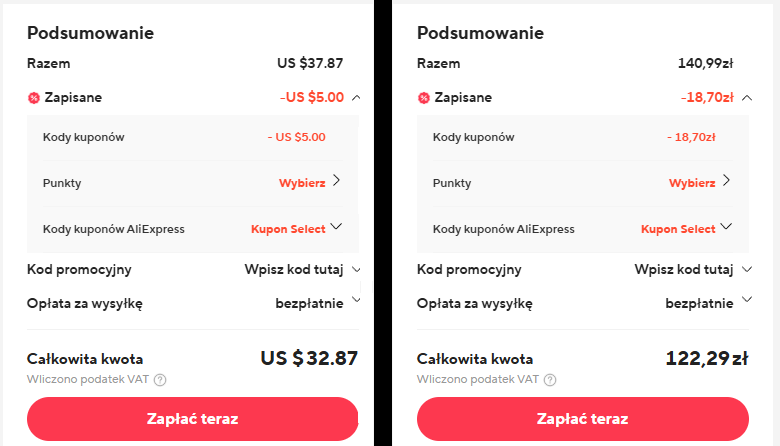Open the VAT info question mark in the złoty summary
Image resolution: width=780 pixels, height=446 pixels.
[x=550, y=380]
